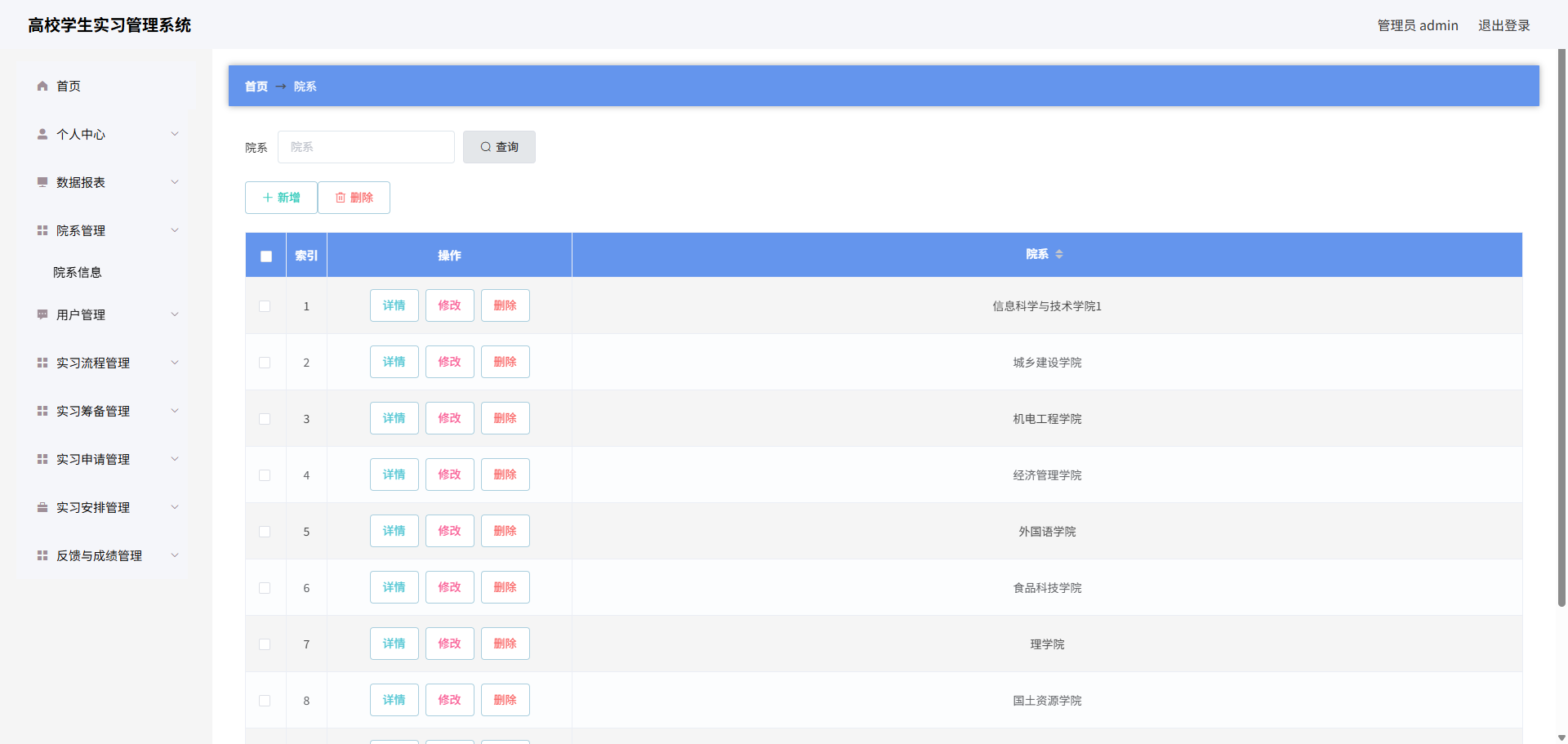
Task: Click the grid icon for 实习流程管理
Action: (42, 363)
